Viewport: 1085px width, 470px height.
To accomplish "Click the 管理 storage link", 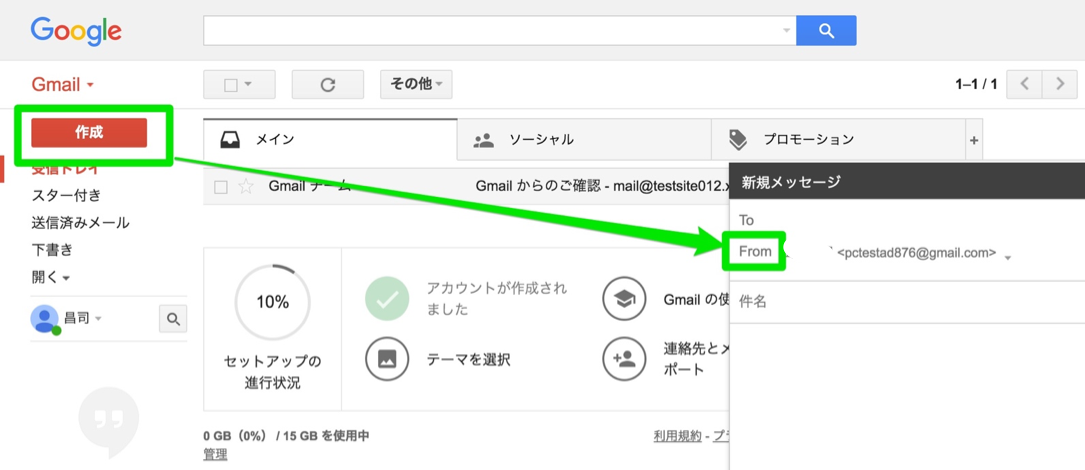I will [215, 455].
